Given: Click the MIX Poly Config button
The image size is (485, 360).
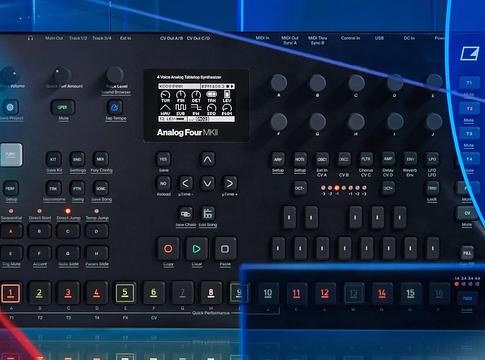Looking at the screenshot, I should 101,159.
